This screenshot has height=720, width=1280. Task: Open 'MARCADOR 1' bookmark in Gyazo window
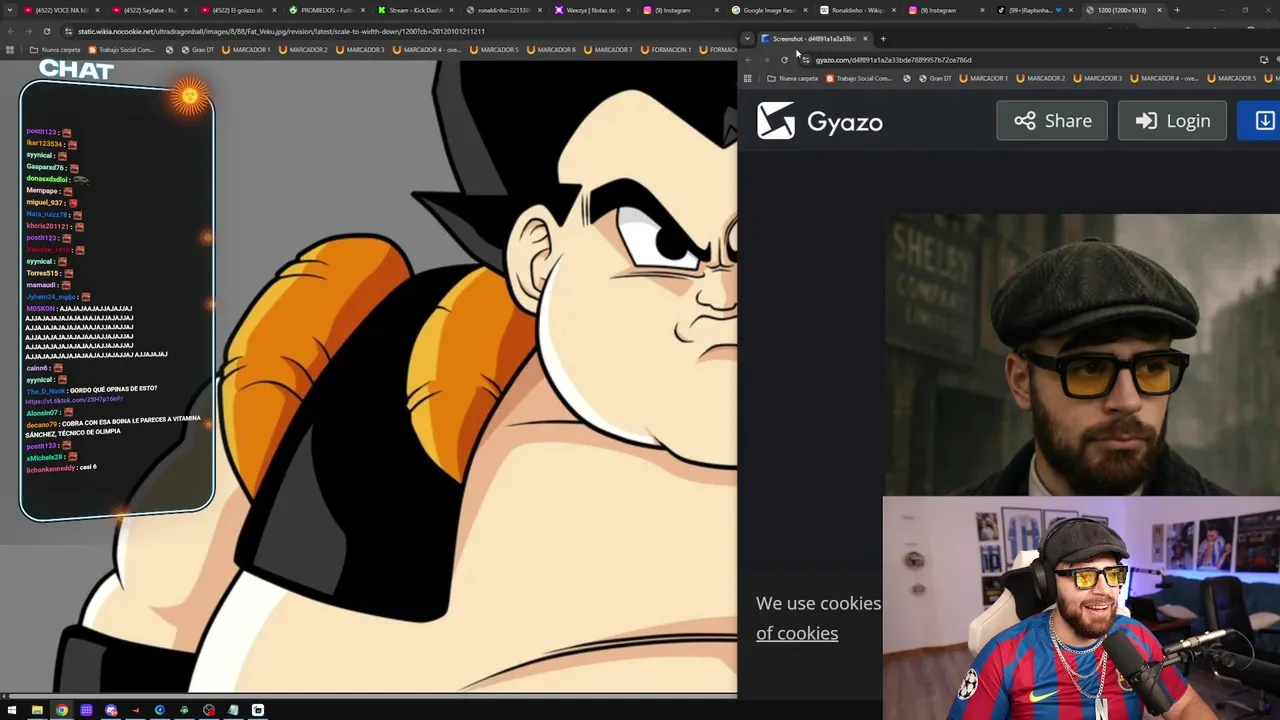coord(983,79)
